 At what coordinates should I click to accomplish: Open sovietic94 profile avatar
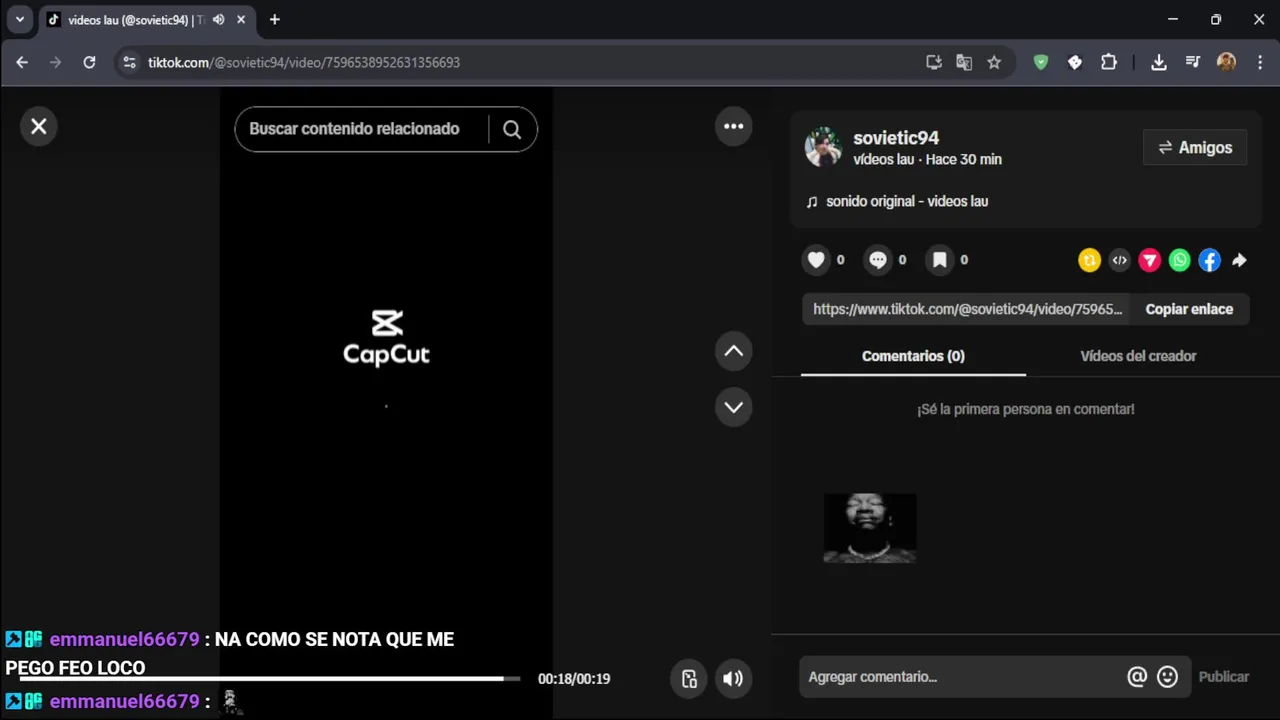point(823,147)
